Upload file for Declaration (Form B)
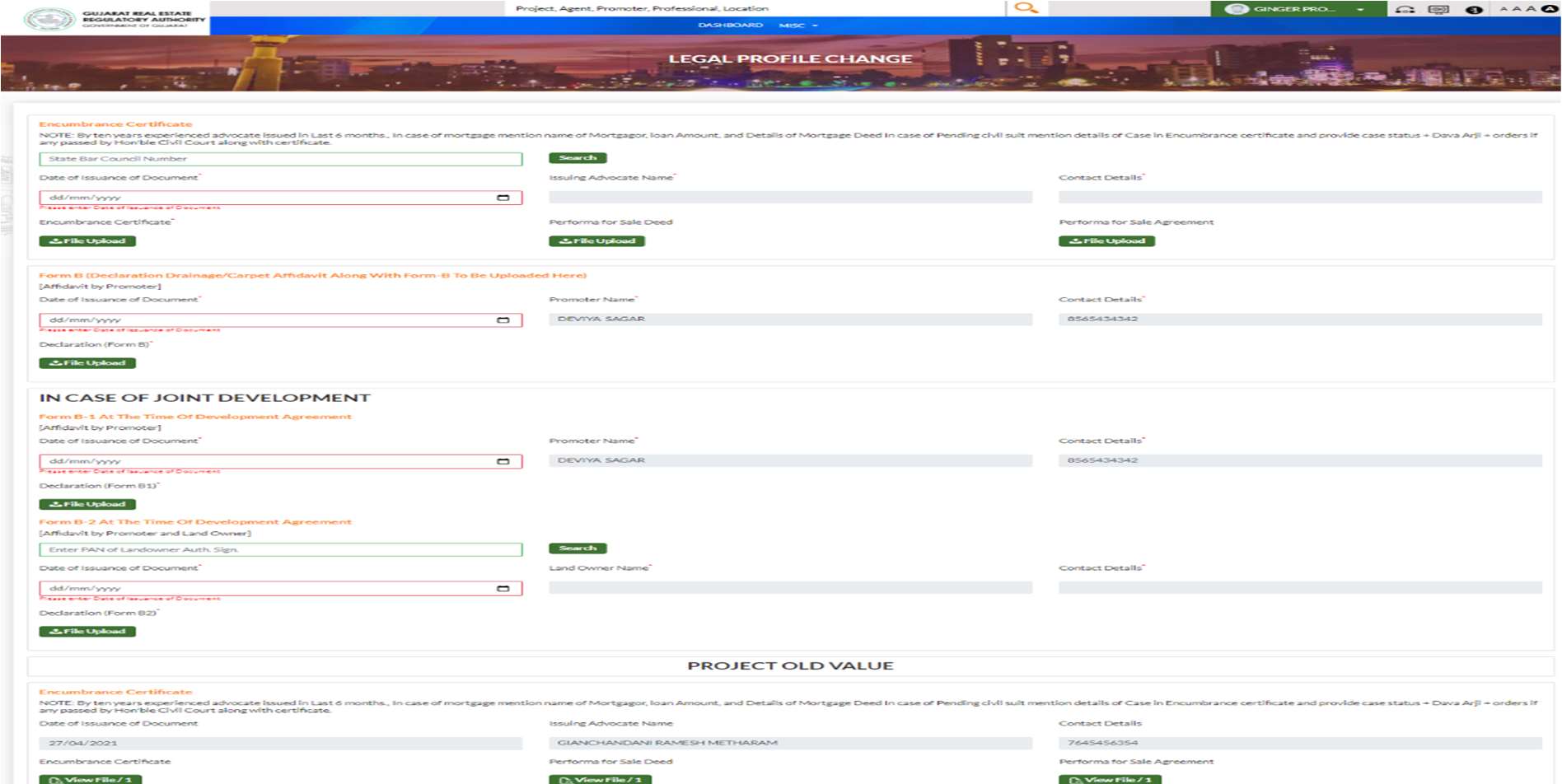The height and width of the screenshot is (784, 1562). tap(87, 363)
